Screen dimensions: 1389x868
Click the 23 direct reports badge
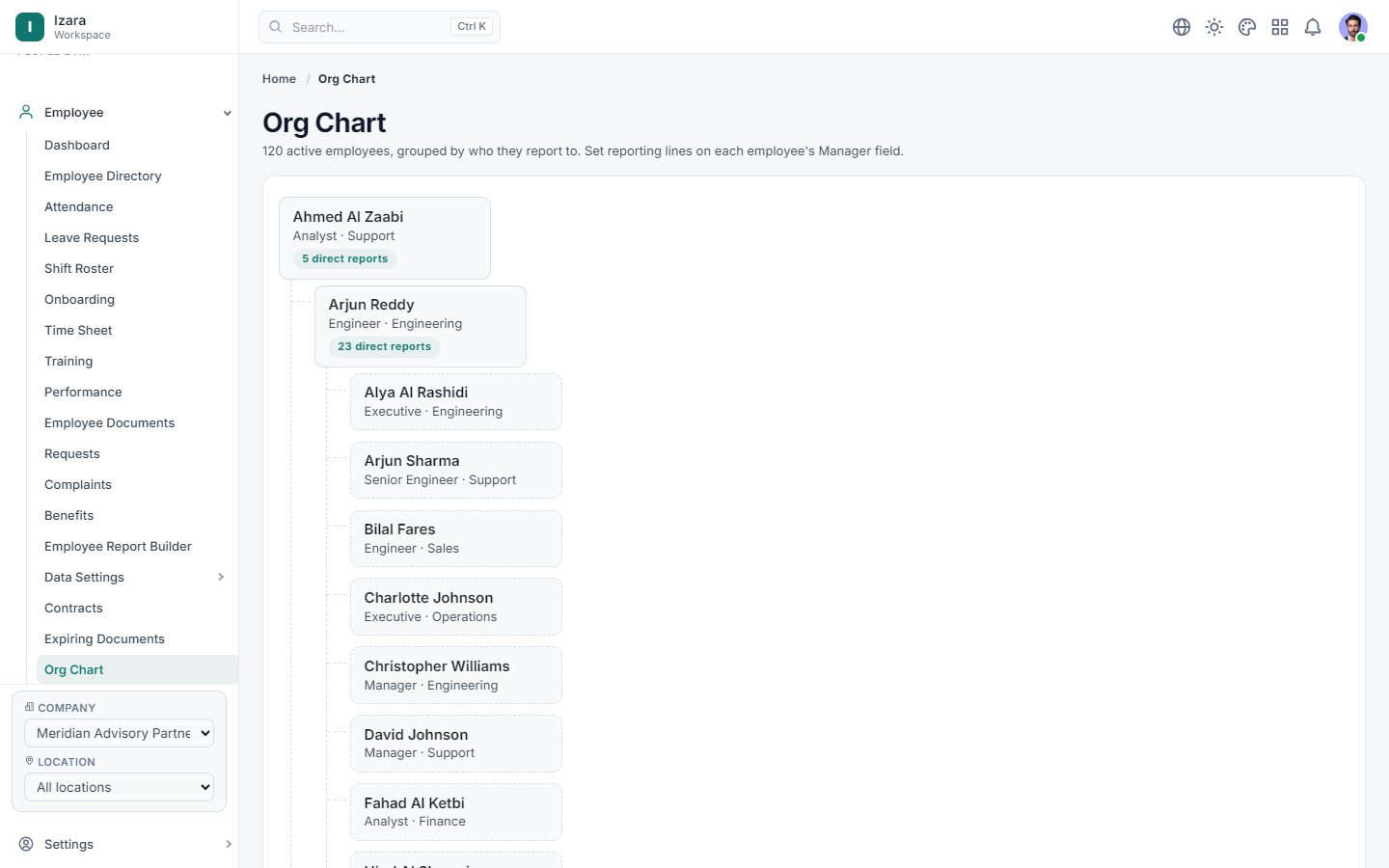click(x=384, y=346)
